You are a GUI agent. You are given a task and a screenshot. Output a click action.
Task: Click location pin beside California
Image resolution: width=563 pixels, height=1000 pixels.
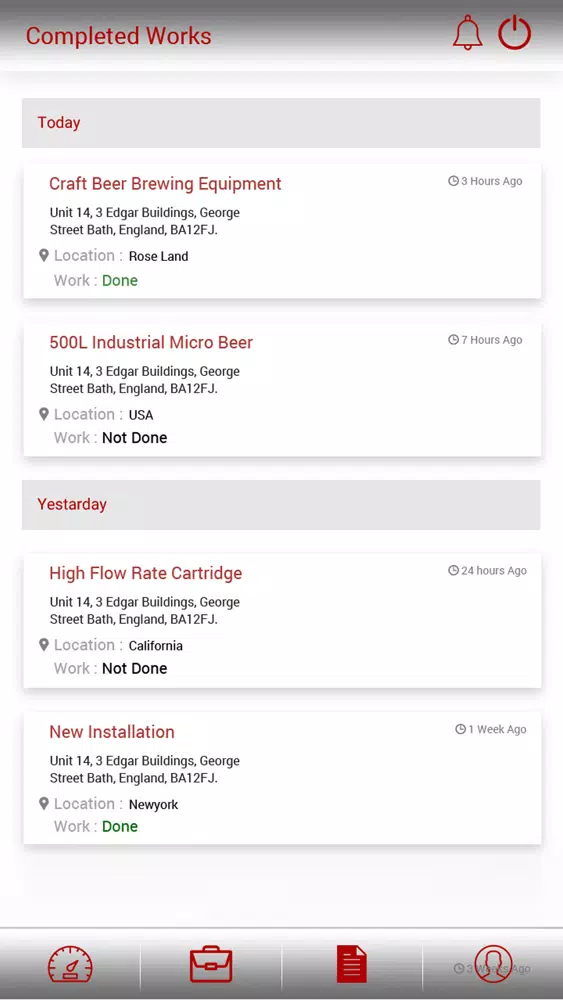(43, 645)
